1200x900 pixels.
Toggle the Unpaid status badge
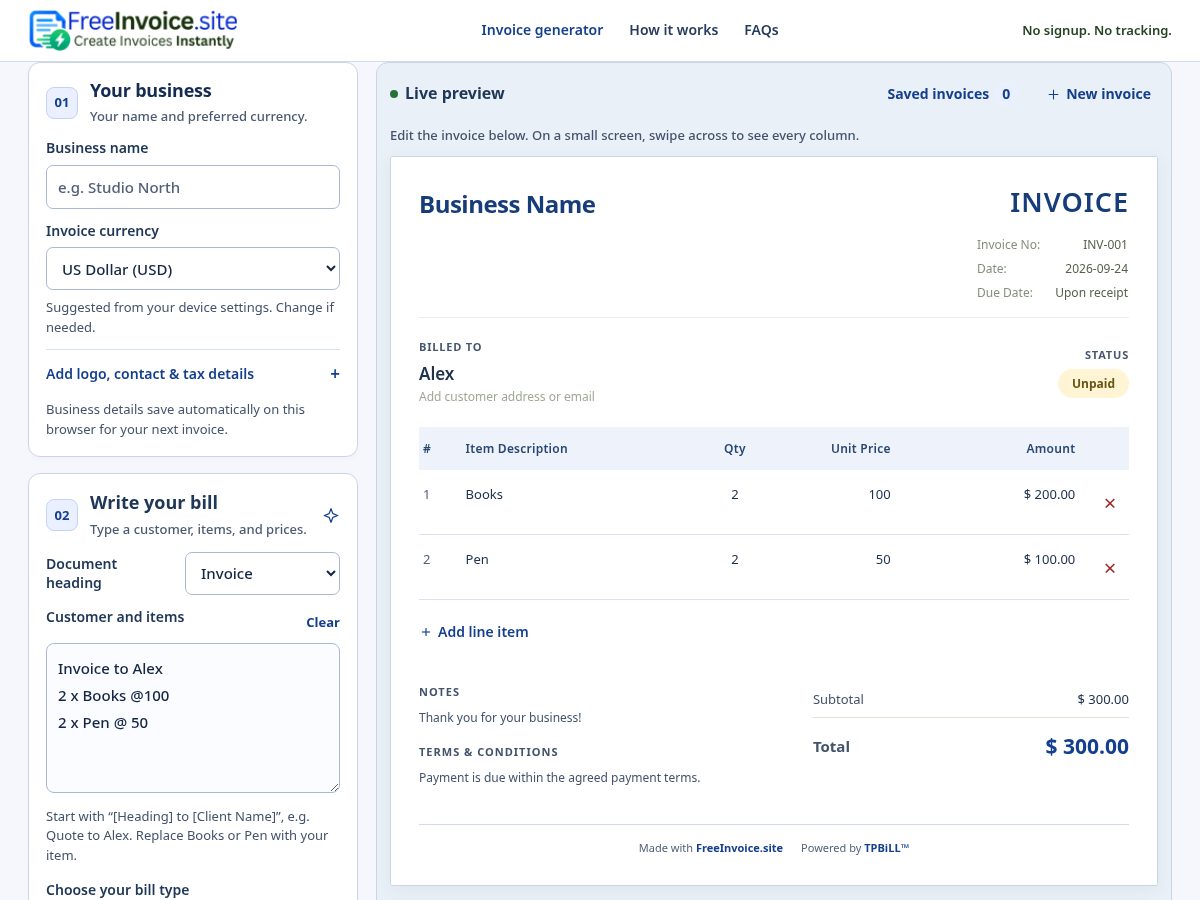[x=1093, y=383]
